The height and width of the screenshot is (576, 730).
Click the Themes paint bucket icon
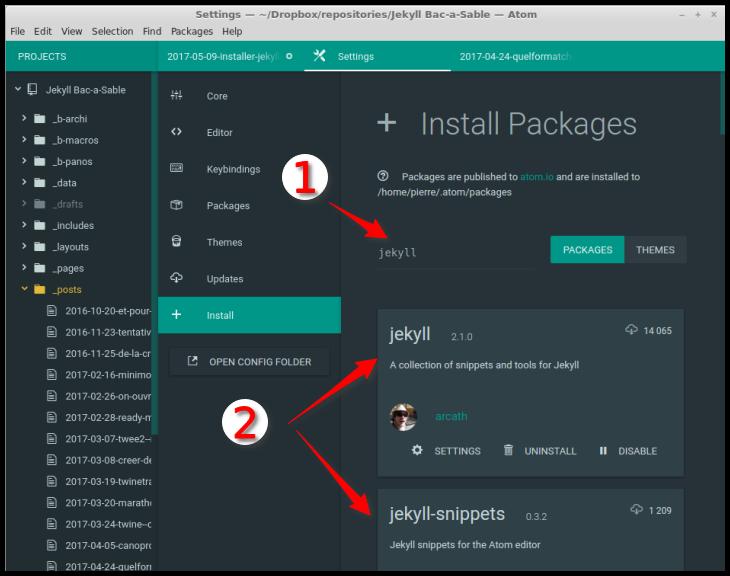pos(176,241)
